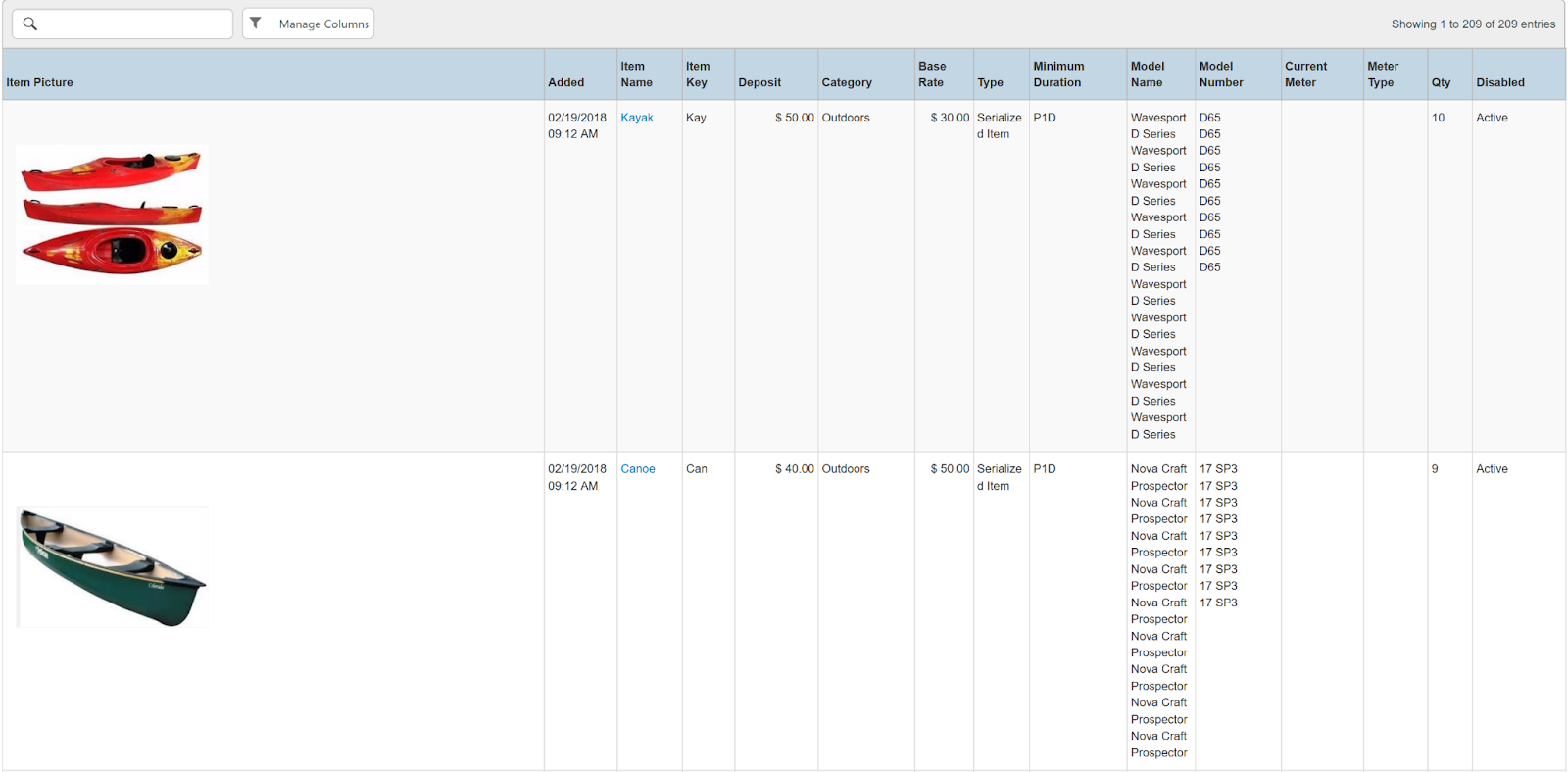Viewport: 1568px width, 772px height.
Task: Open the Manage Columns button
Action: pos(309,24)
